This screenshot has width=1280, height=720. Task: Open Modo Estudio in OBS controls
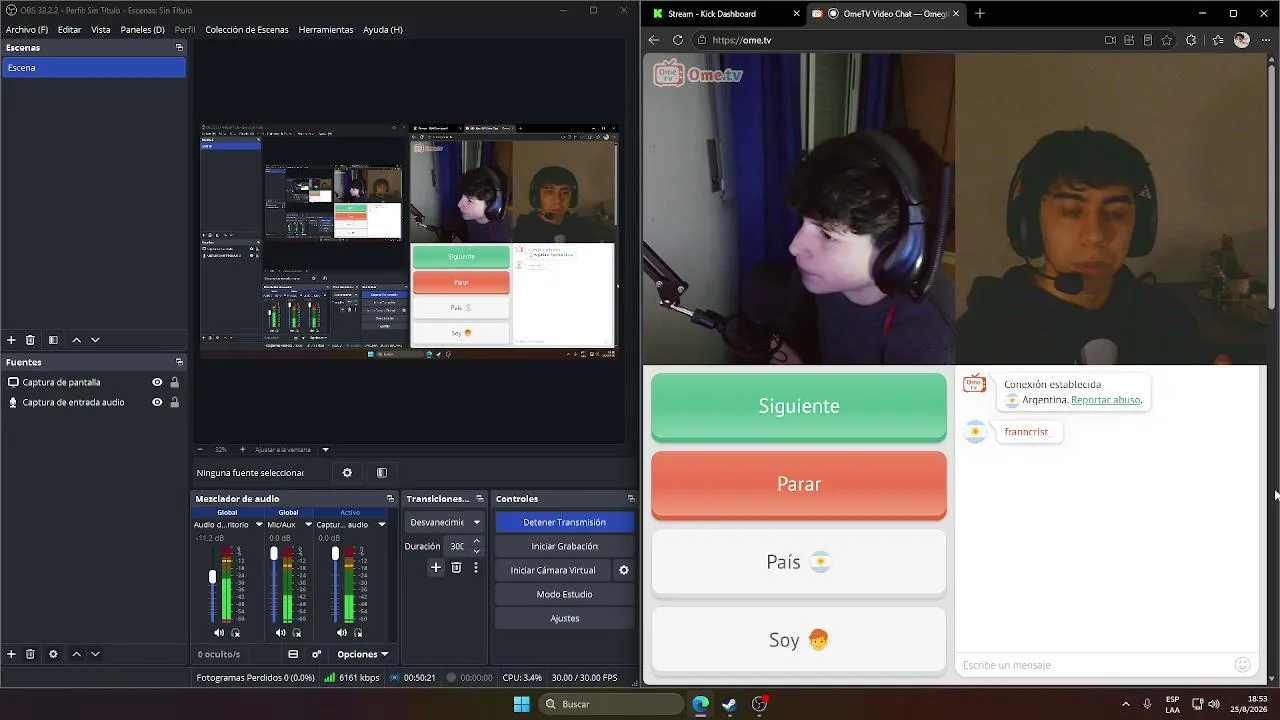564,594
